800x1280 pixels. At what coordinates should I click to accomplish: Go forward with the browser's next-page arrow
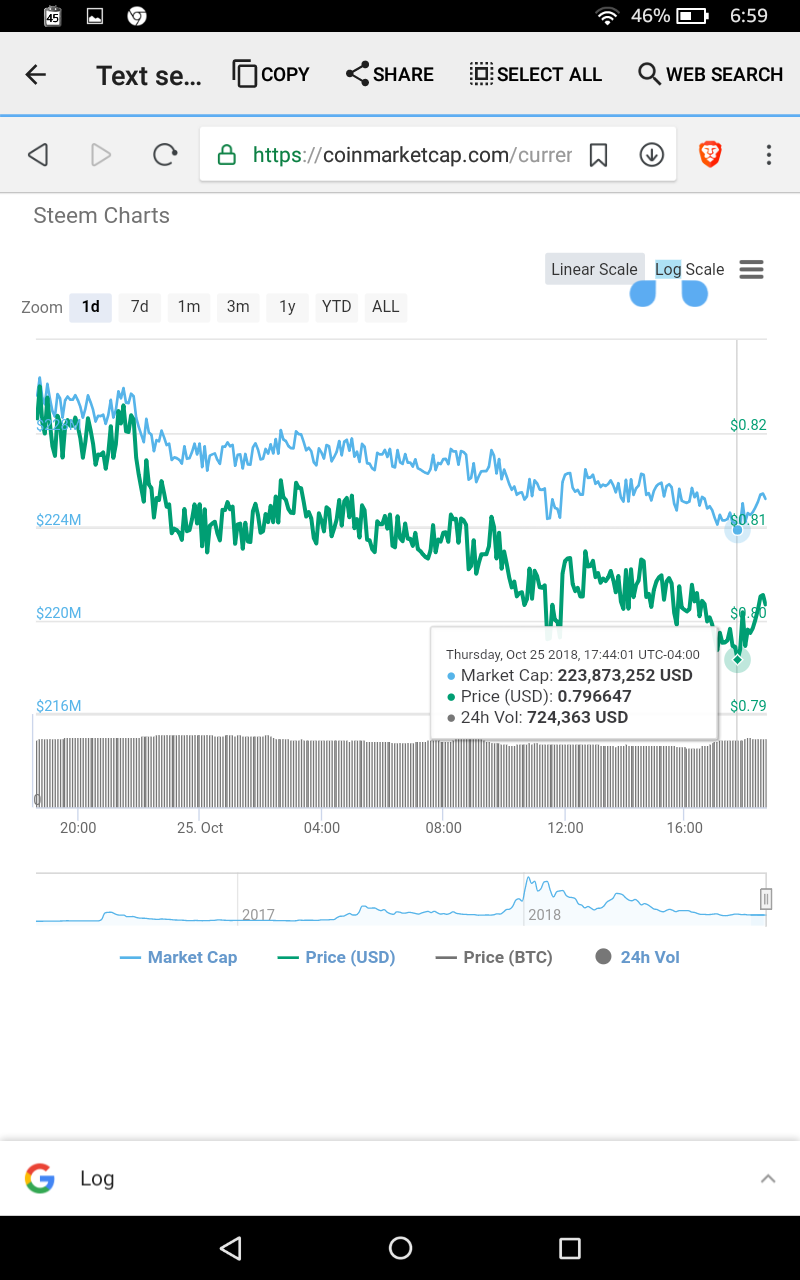click(100, 155)
